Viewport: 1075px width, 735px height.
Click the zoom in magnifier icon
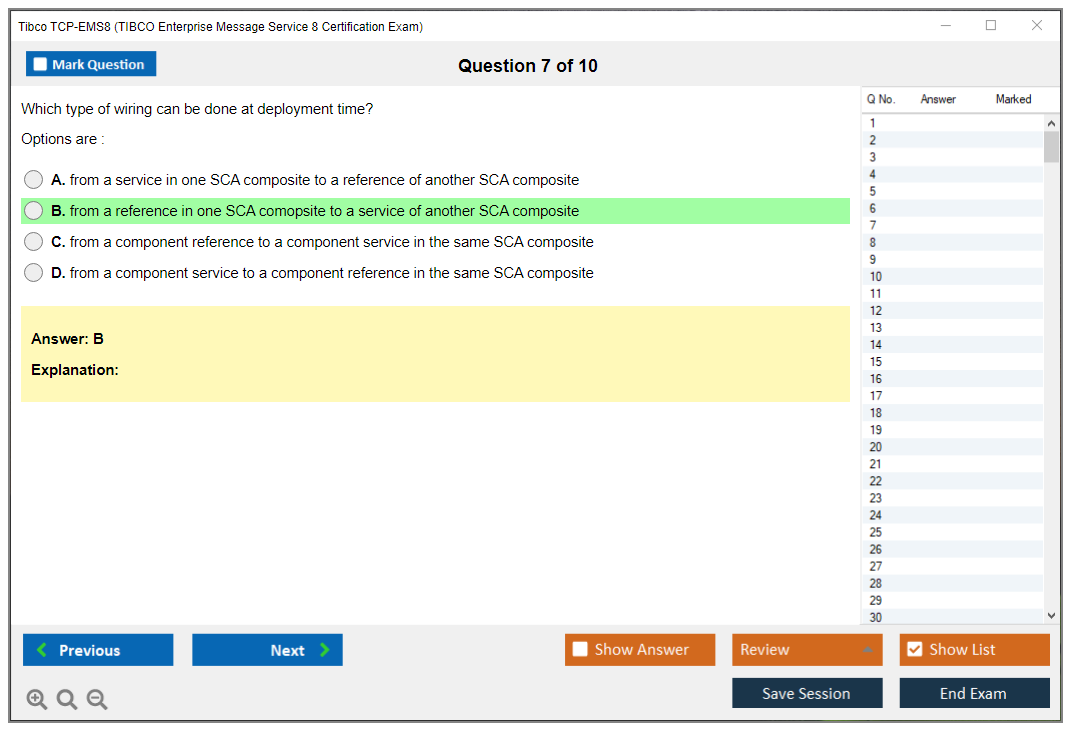(37, 700)
